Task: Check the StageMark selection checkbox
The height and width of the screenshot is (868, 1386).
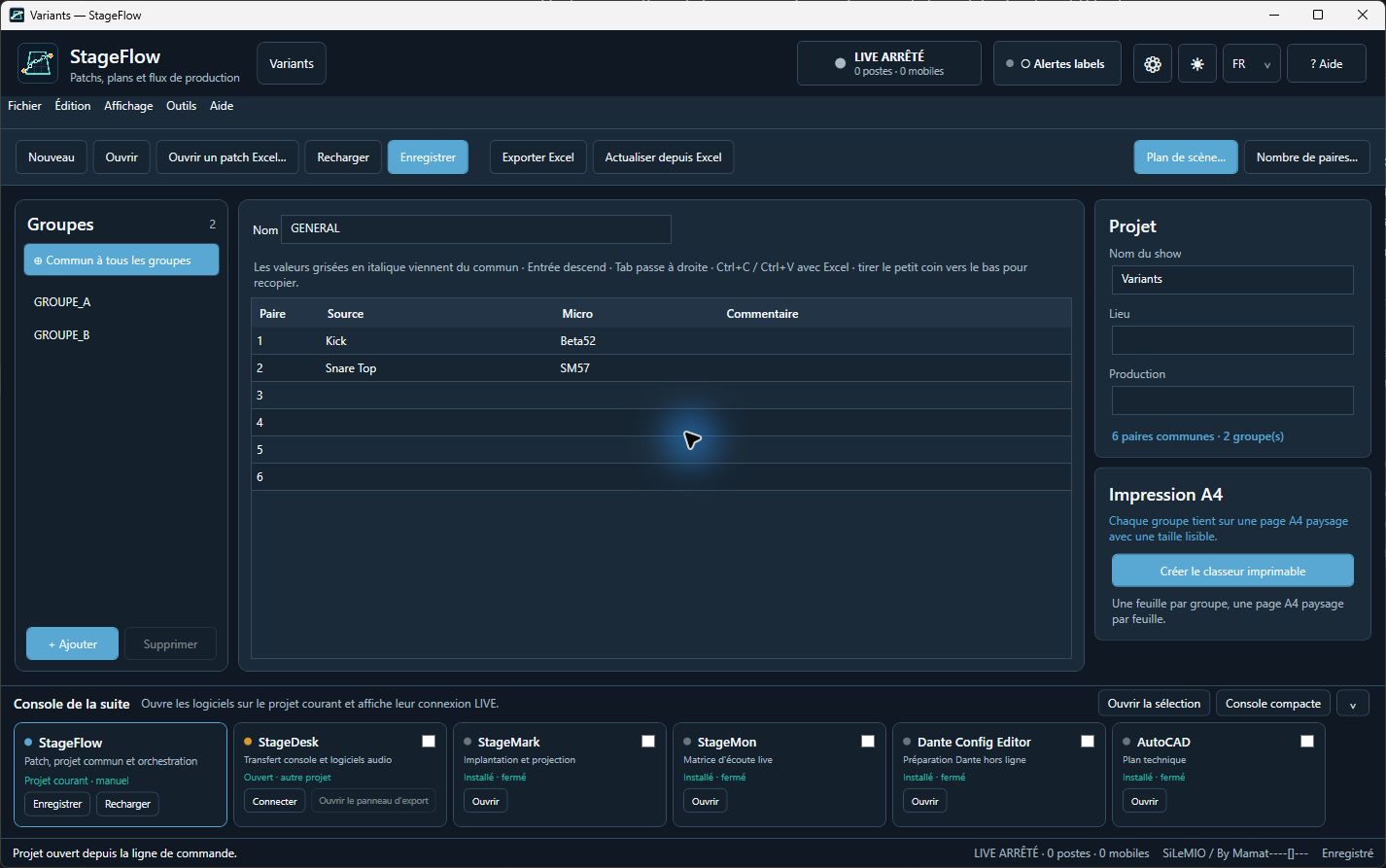Action: coord(648,742)
